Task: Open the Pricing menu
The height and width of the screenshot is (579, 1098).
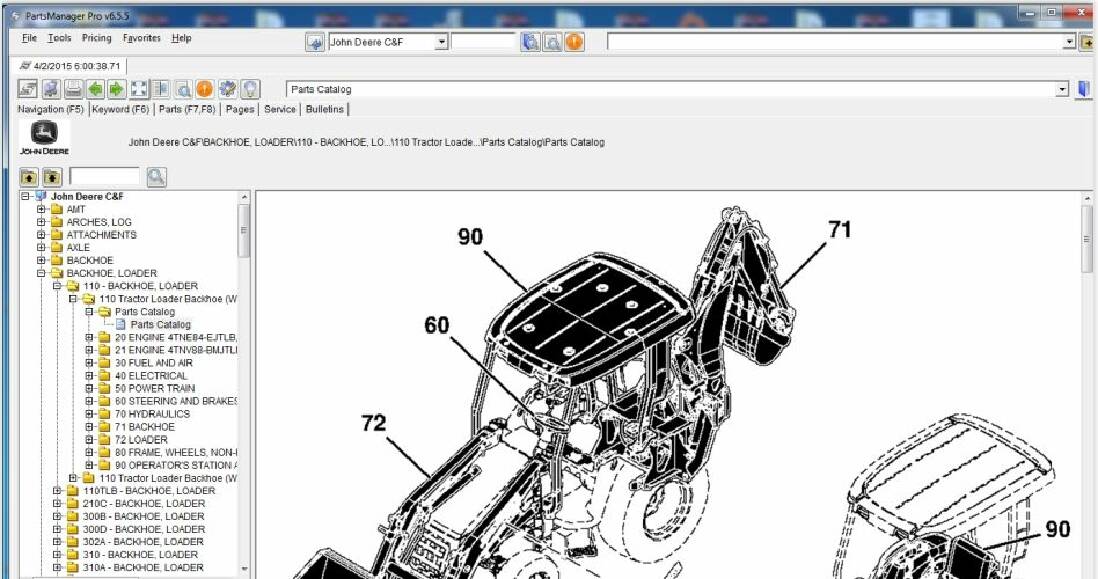Action: tap(97, 39)
